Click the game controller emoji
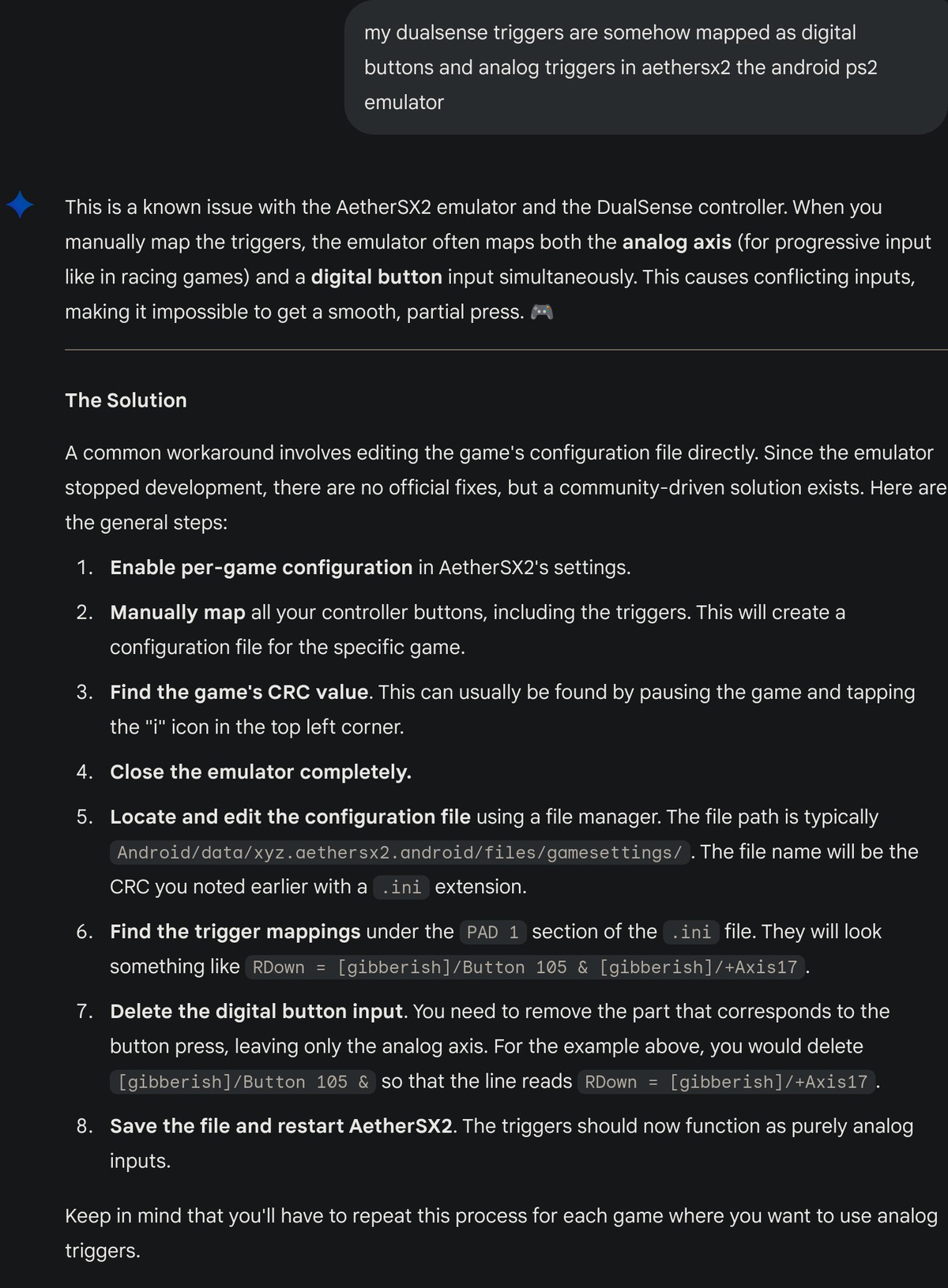This screenshot has height=1288, width=948. (541, 312)
